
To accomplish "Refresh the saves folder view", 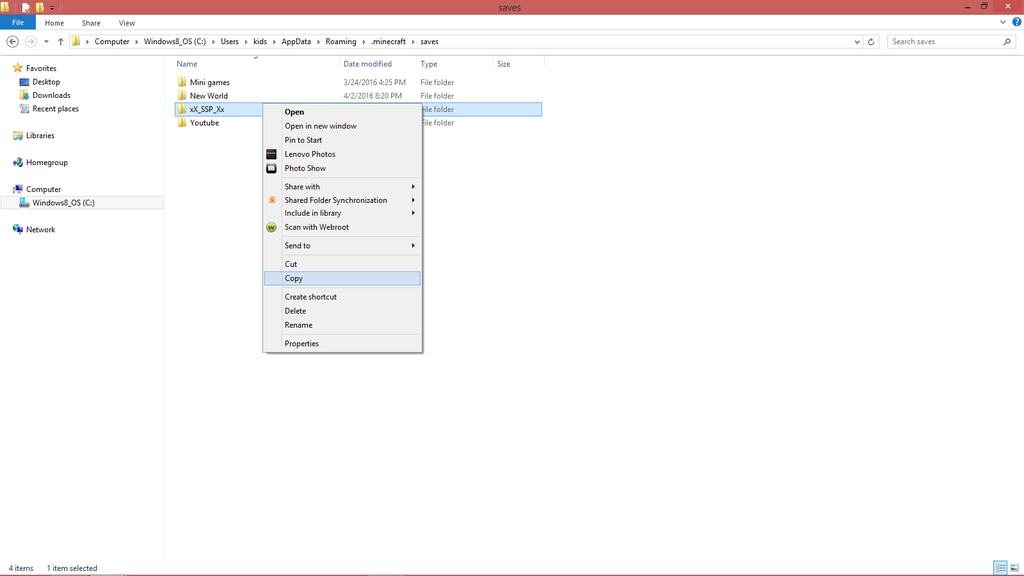I will (x=872, y=42).
